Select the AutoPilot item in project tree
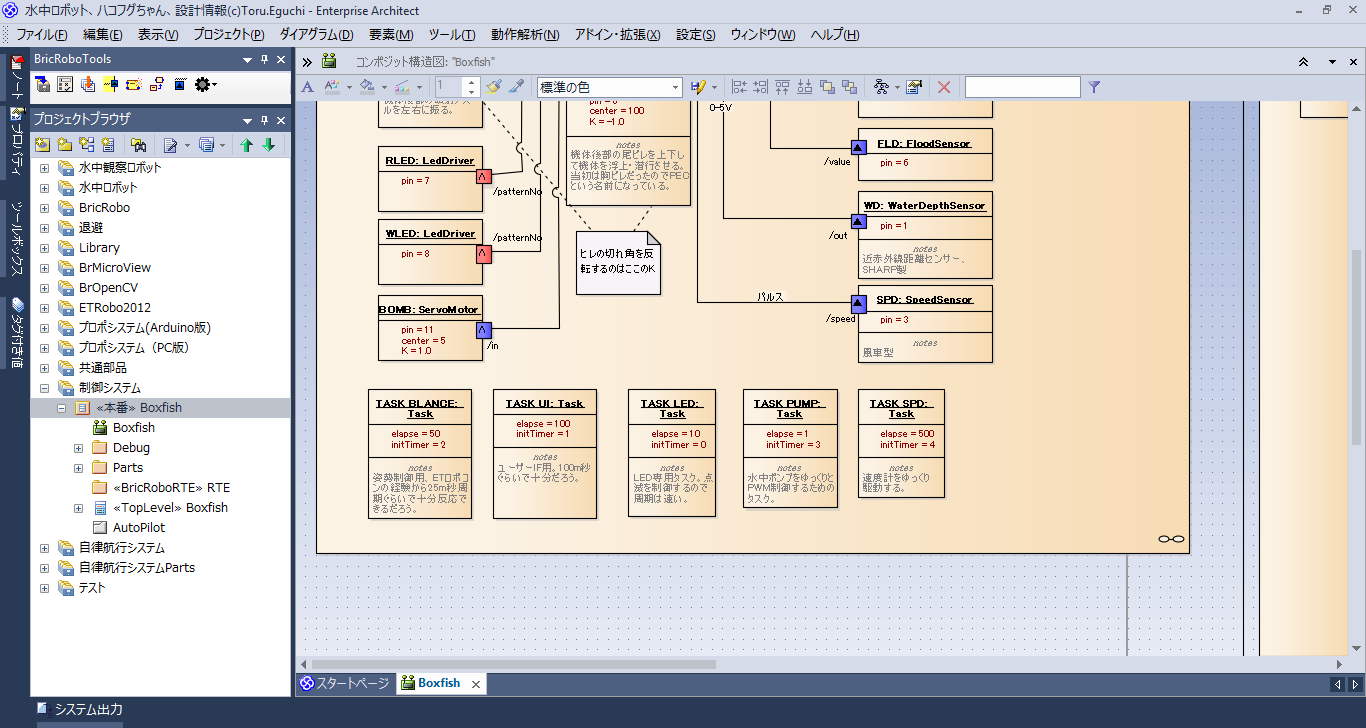Screen dimensions: 1366x728 139,528
